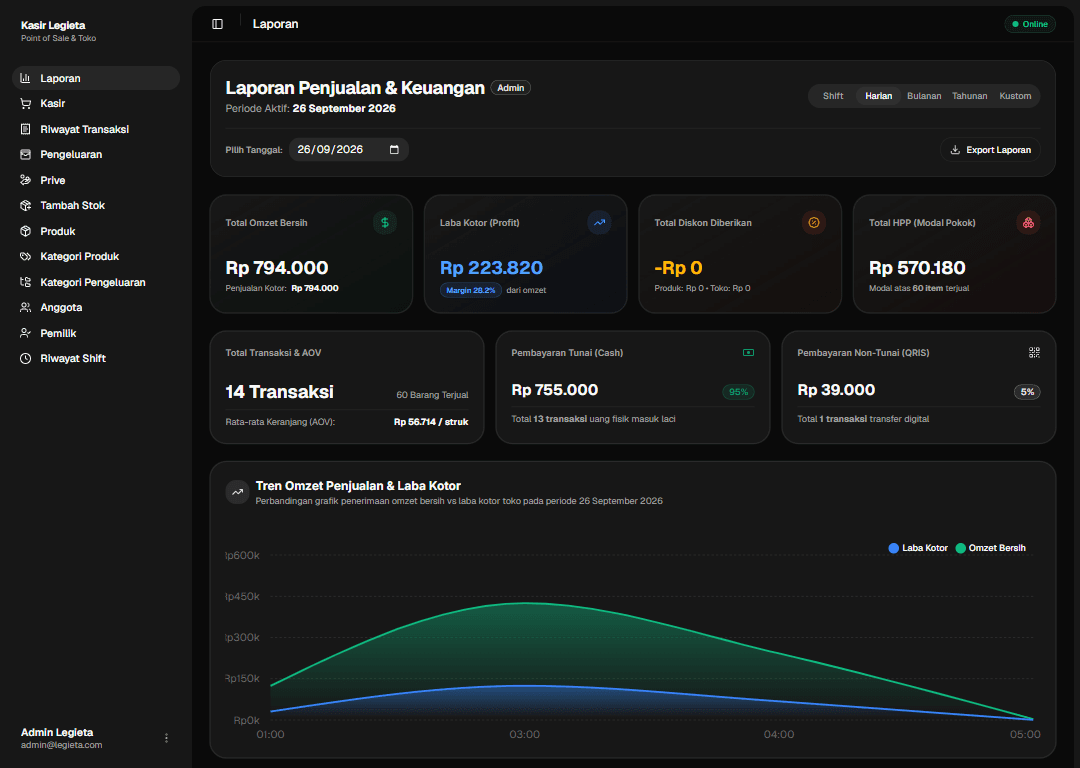This screenshot has height=768, width=1080.
Task: Click the Tambah Stok boxes icon
Action: 25,205
